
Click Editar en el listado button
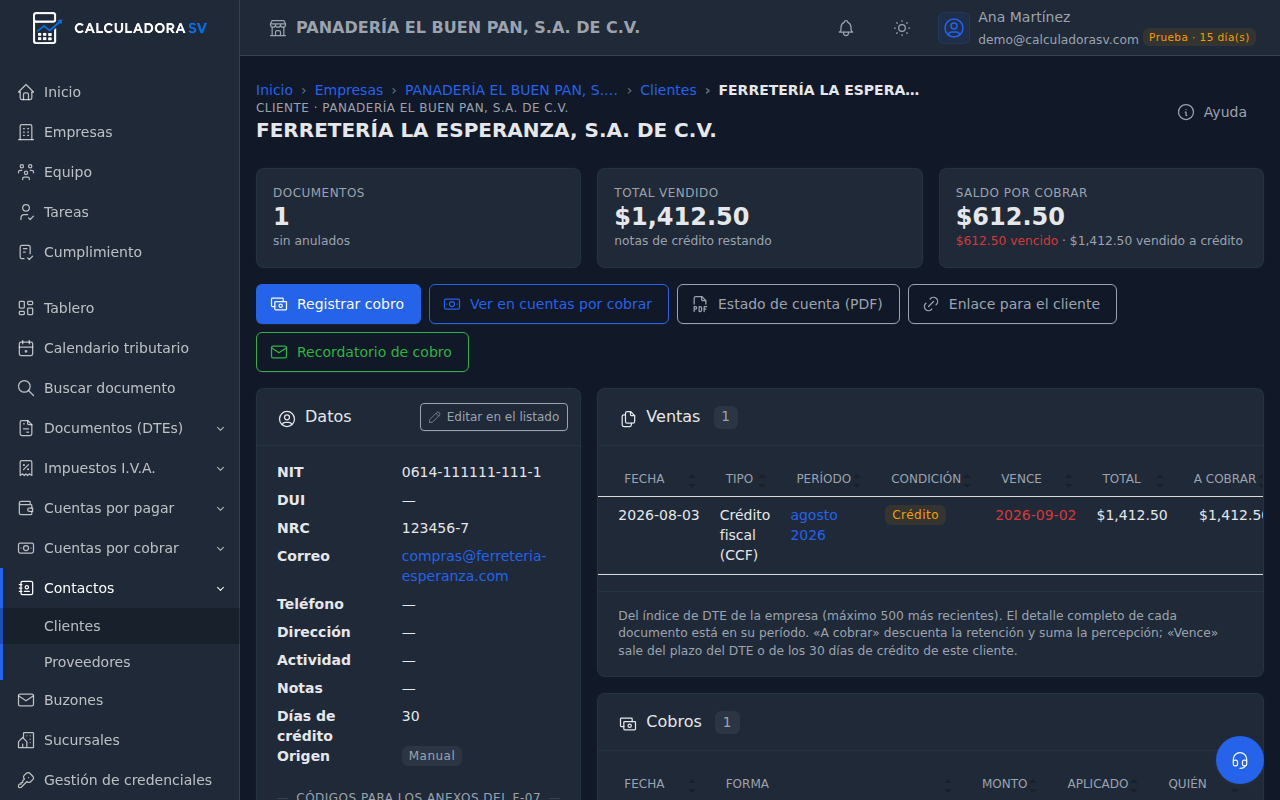point(494,417)
